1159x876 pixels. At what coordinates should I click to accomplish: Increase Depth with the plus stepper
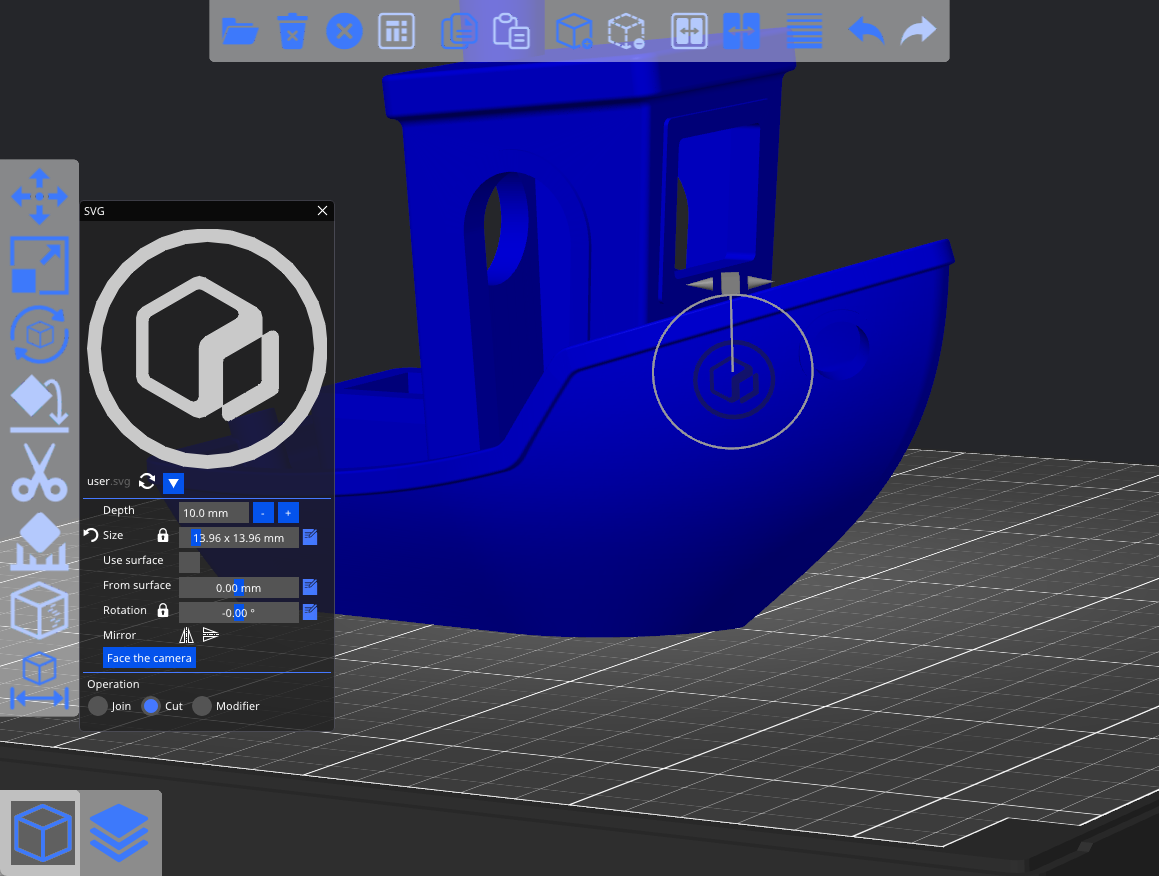tap(288, 512)
